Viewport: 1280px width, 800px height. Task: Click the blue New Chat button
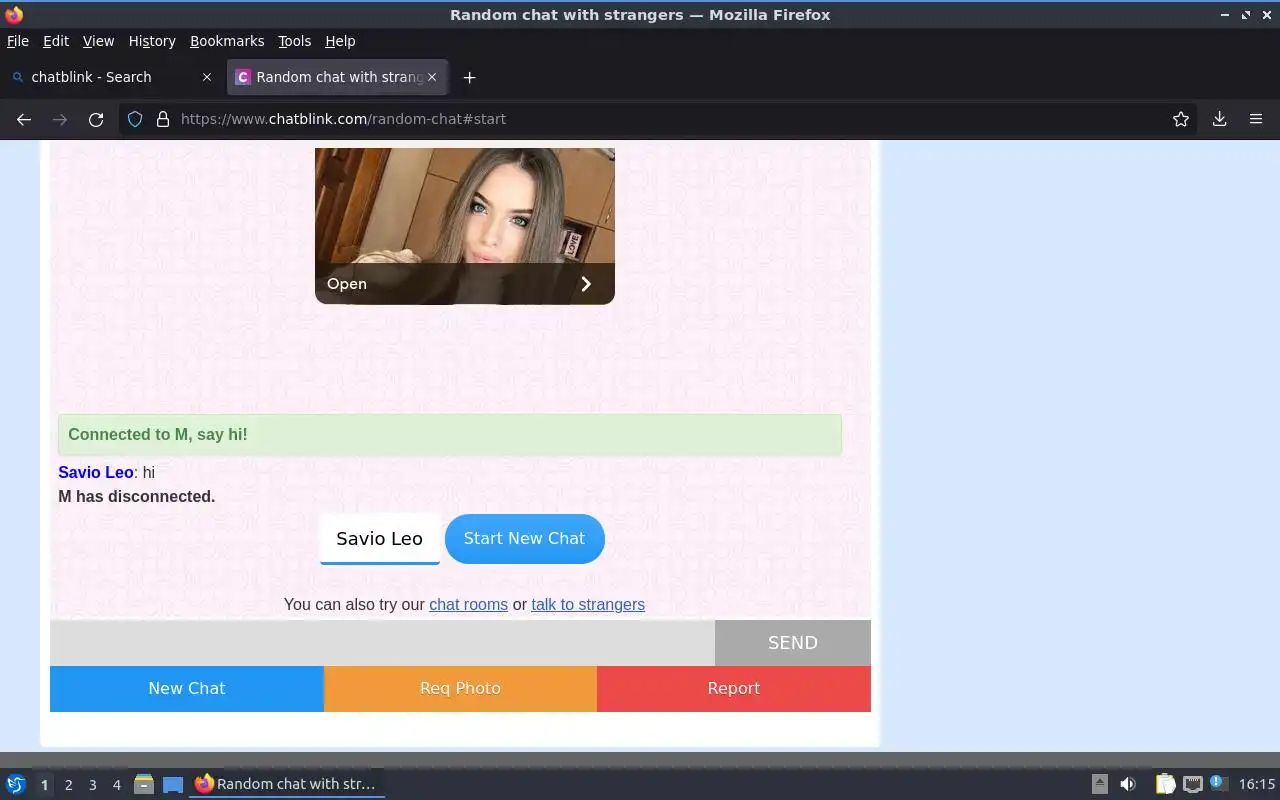tap(187, 689)
